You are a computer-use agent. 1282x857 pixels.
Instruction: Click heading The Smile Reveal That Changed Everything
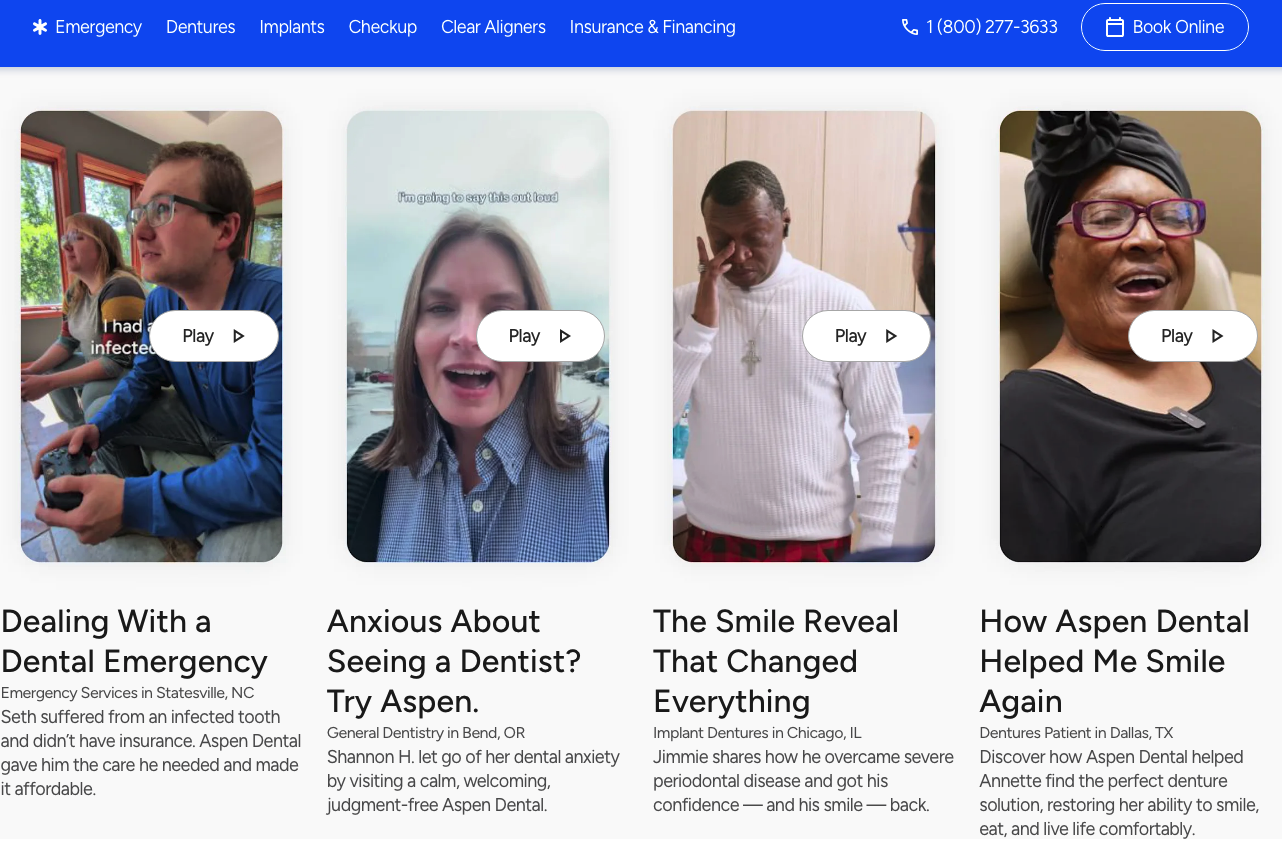click(x=776, y=661)
